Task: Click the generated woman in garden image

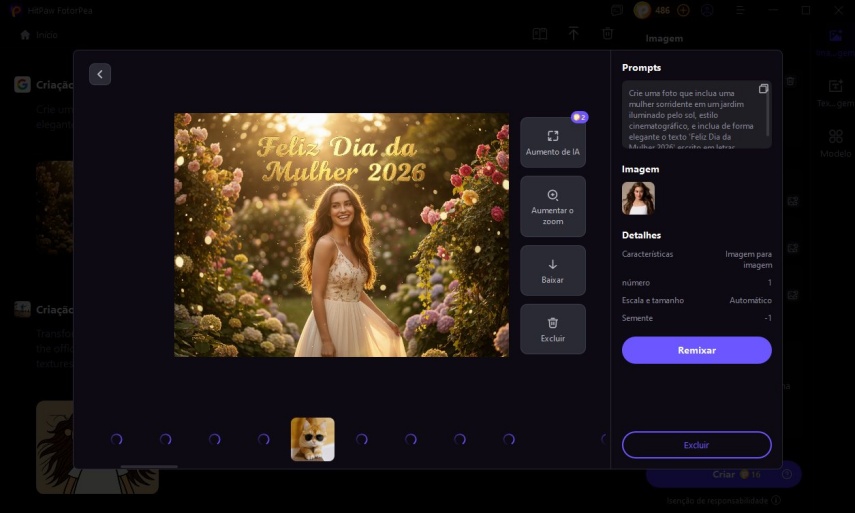Action: click(341, 235)
